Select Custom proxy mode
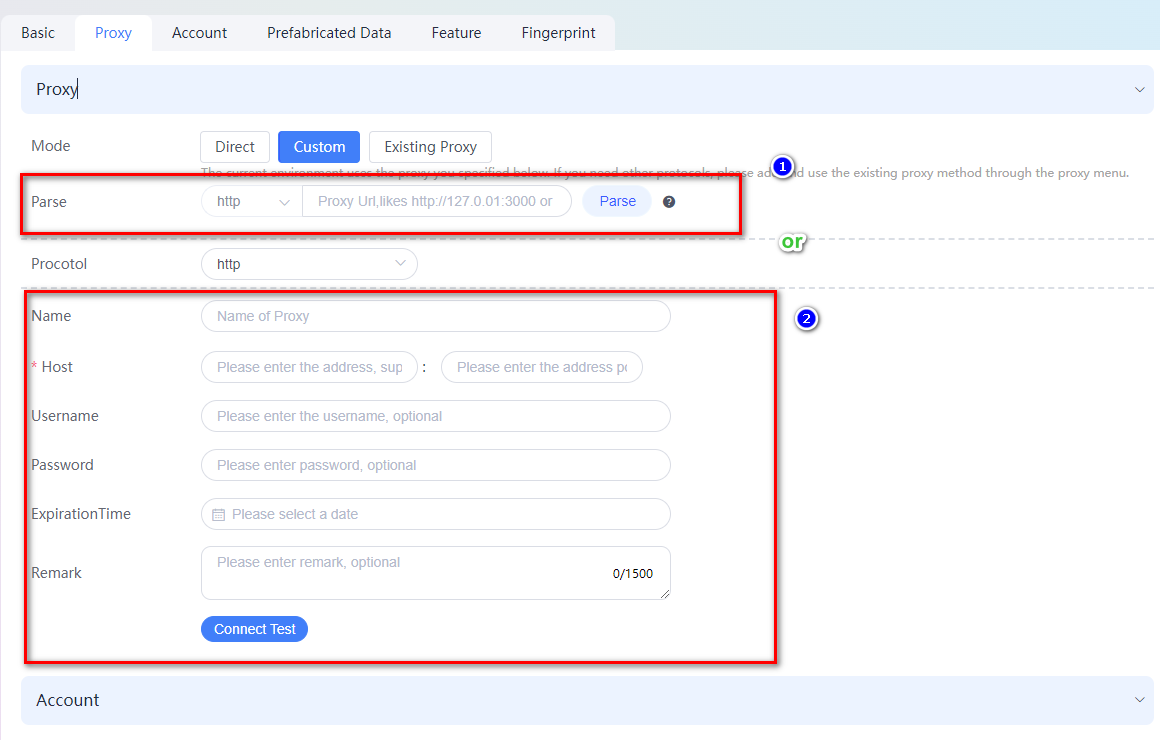1160x740 pixels. 319,147
